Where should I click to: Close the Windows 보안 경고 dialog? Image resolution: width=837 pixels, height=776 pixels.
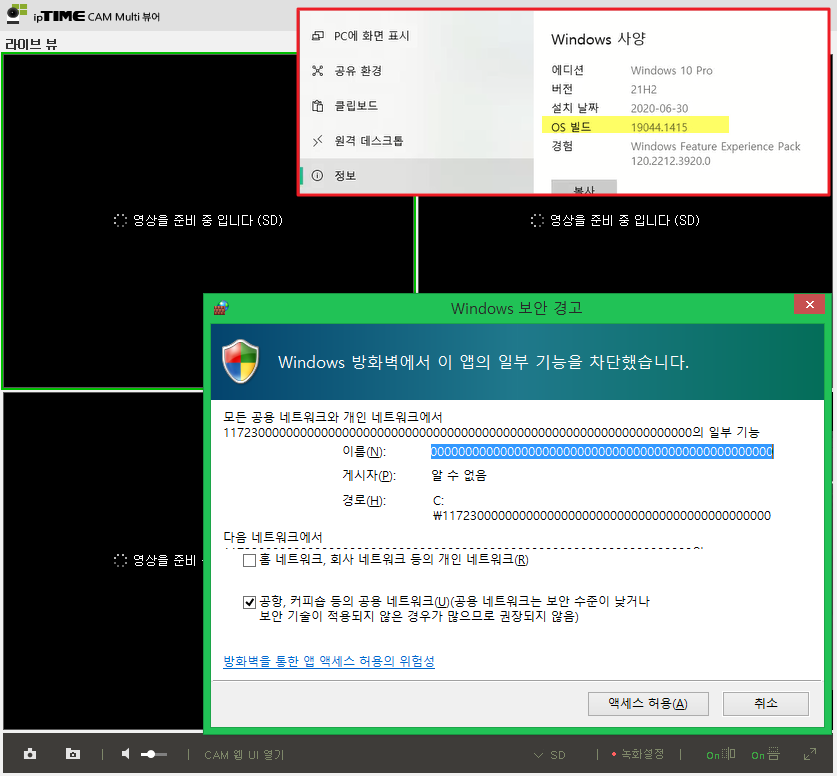click(810, 304)
